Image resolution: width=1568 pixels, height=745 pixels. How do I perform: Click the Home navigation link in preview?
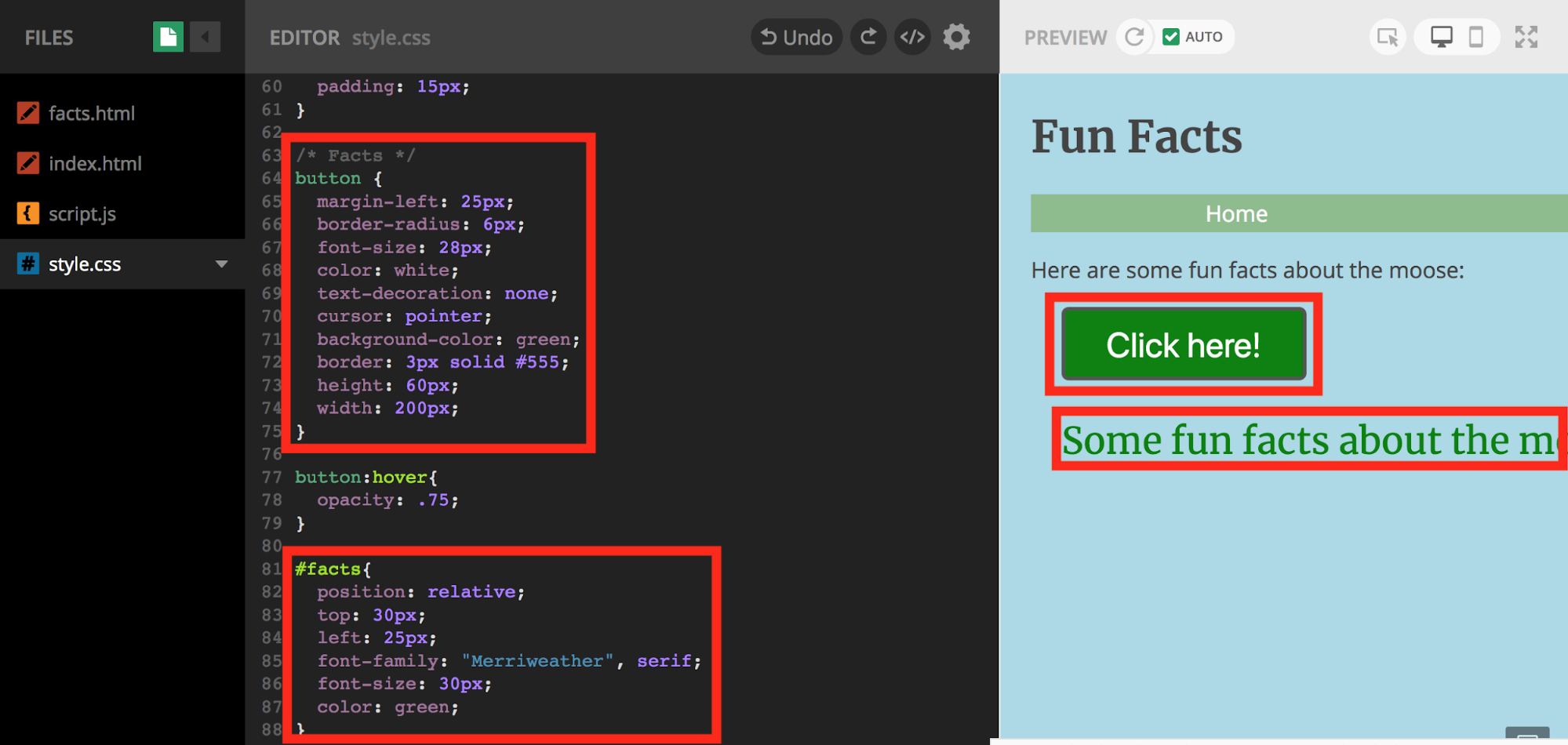[x=1236, y=214]
